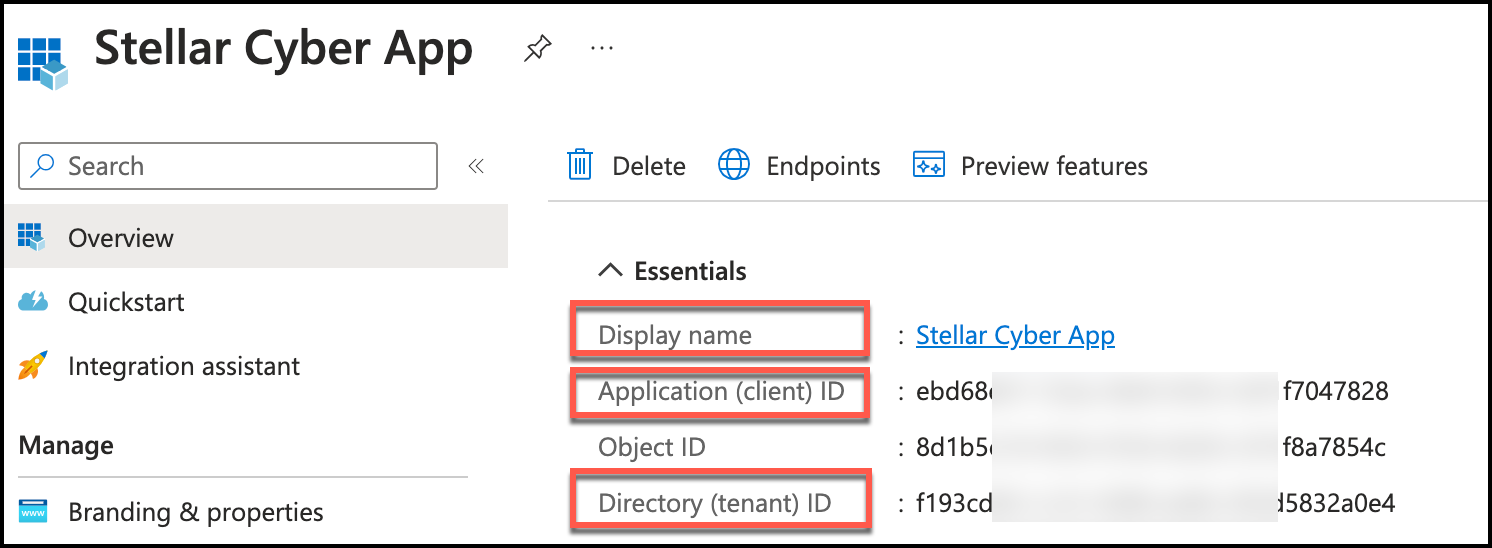
Task: Click the Directory (tenant) ID value
Action: 1155,503
